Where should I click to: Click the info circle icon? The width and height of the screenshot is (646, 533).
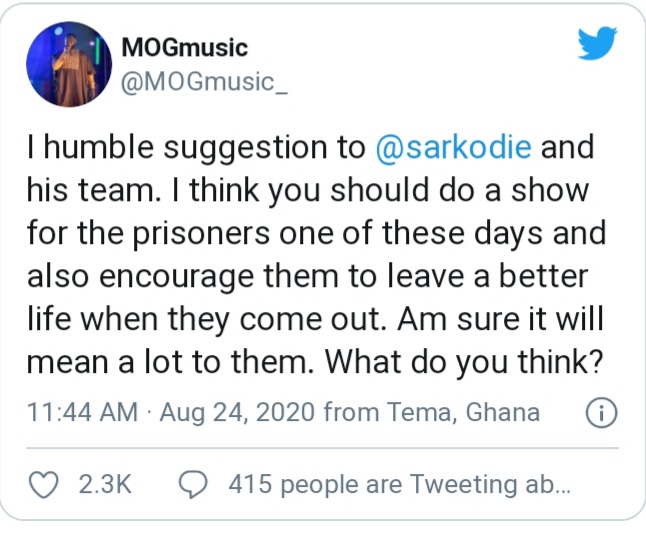599,412
